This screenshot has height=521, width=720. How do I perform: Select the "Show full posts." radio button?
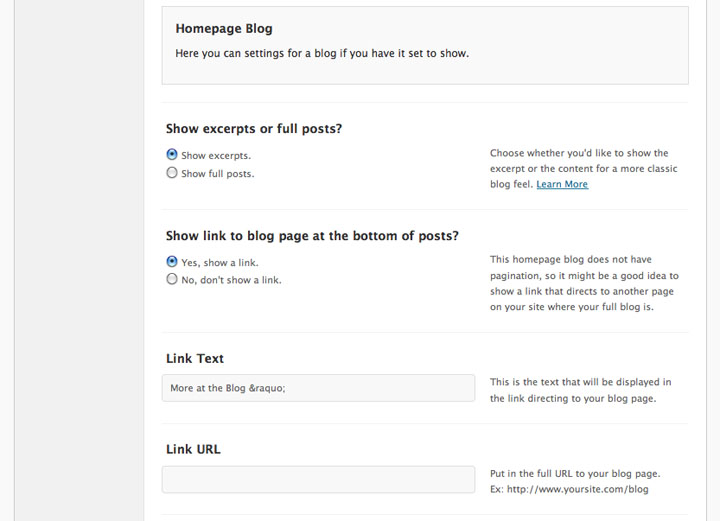tap(172, 173)
